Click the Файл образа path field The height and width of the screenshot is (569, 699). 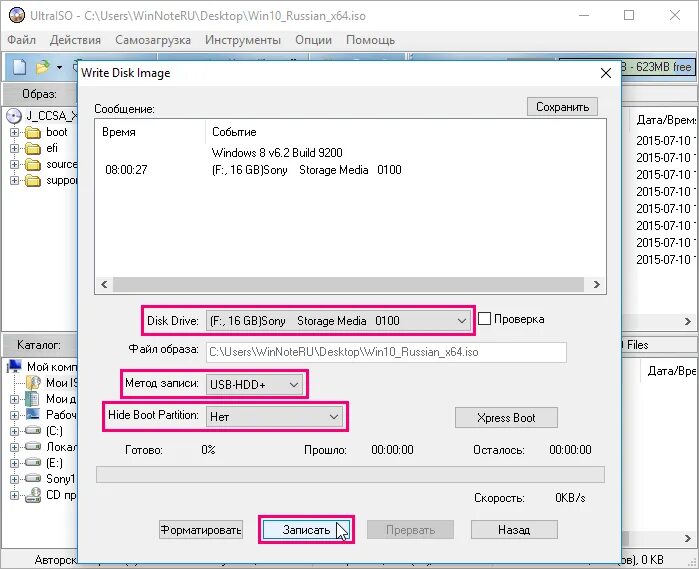click(x=386, y=352)
